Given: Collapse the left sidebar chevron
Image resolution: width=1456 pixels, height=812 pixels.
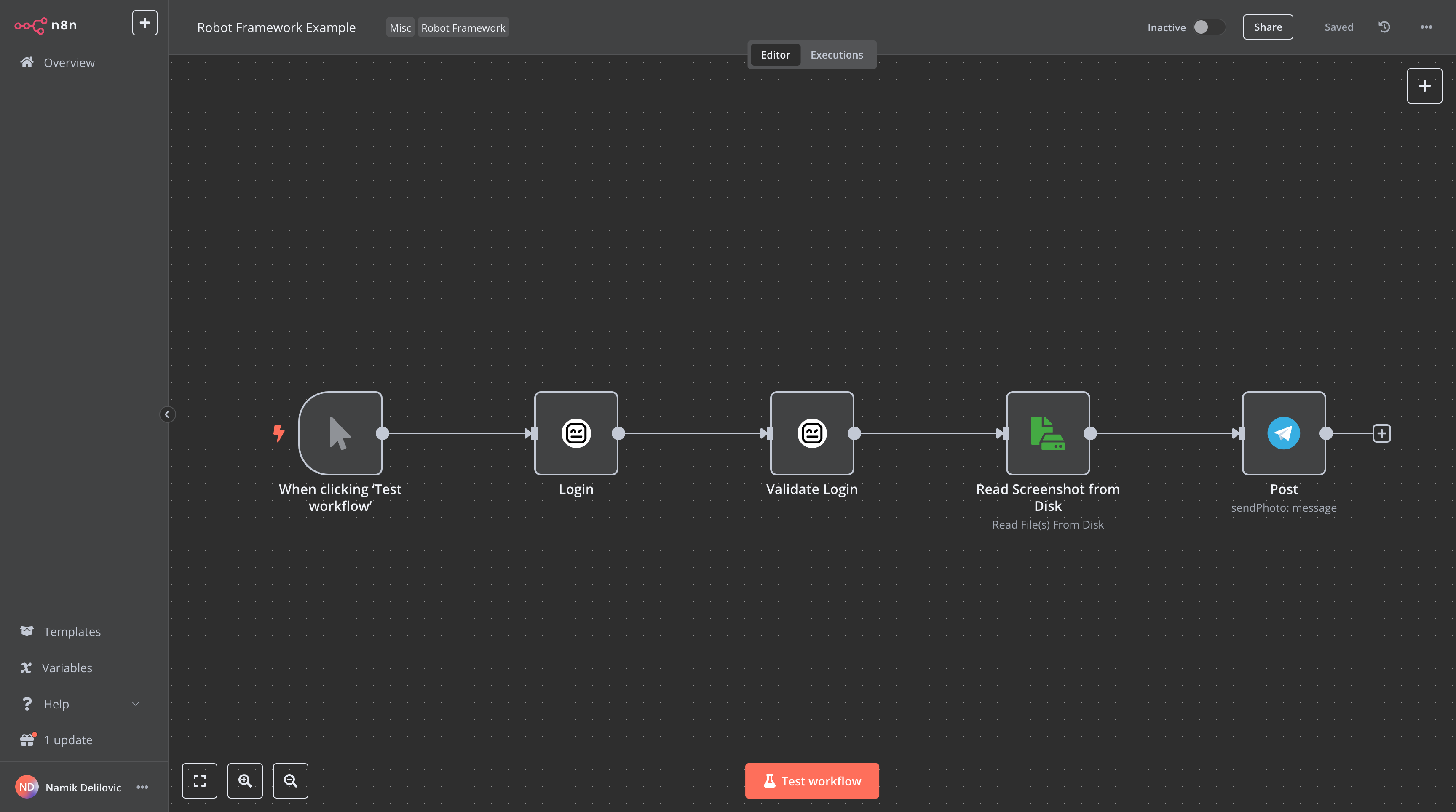Looking at the screenshot, I should tap(167, 414).
